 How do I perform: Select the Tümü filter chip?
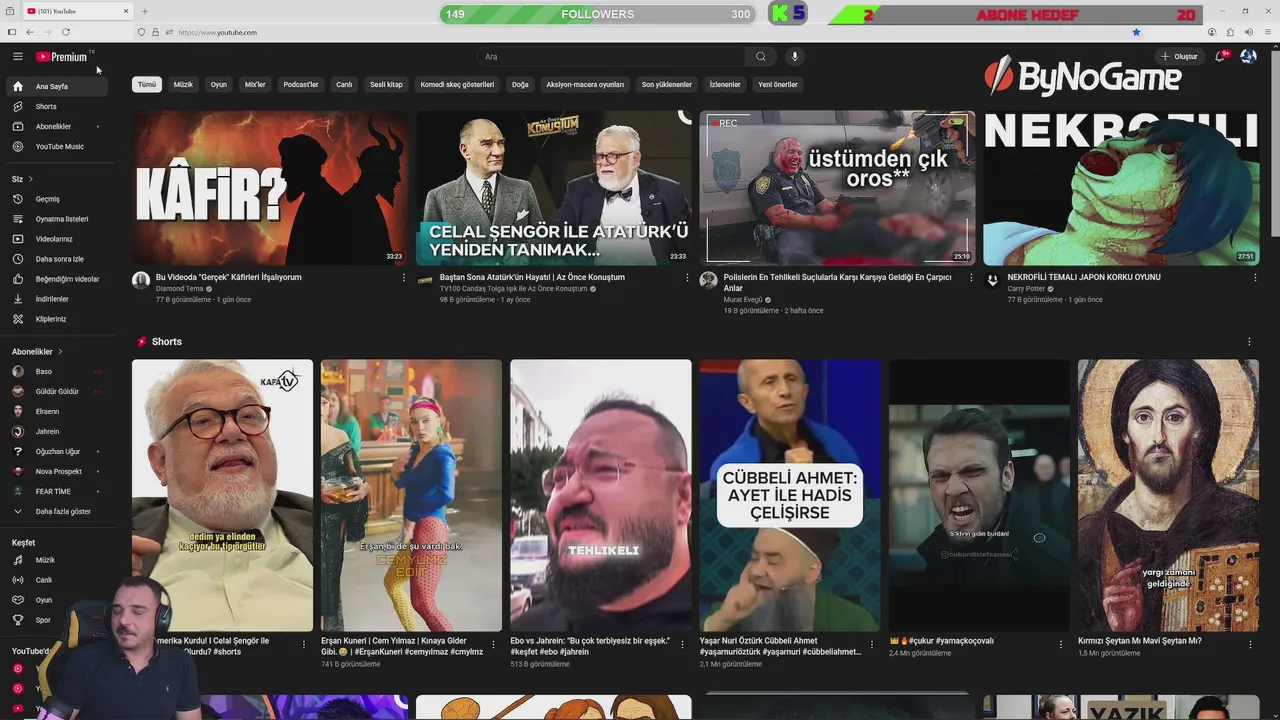point(147,85)
